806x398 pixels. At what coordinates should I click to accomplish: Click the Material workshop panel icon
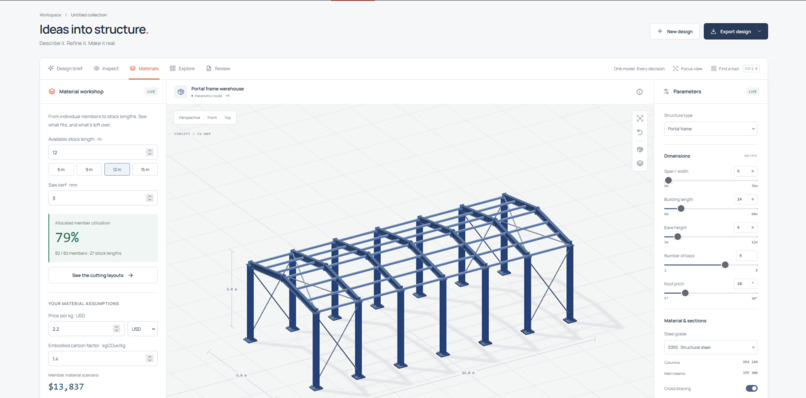pos(51,92)
